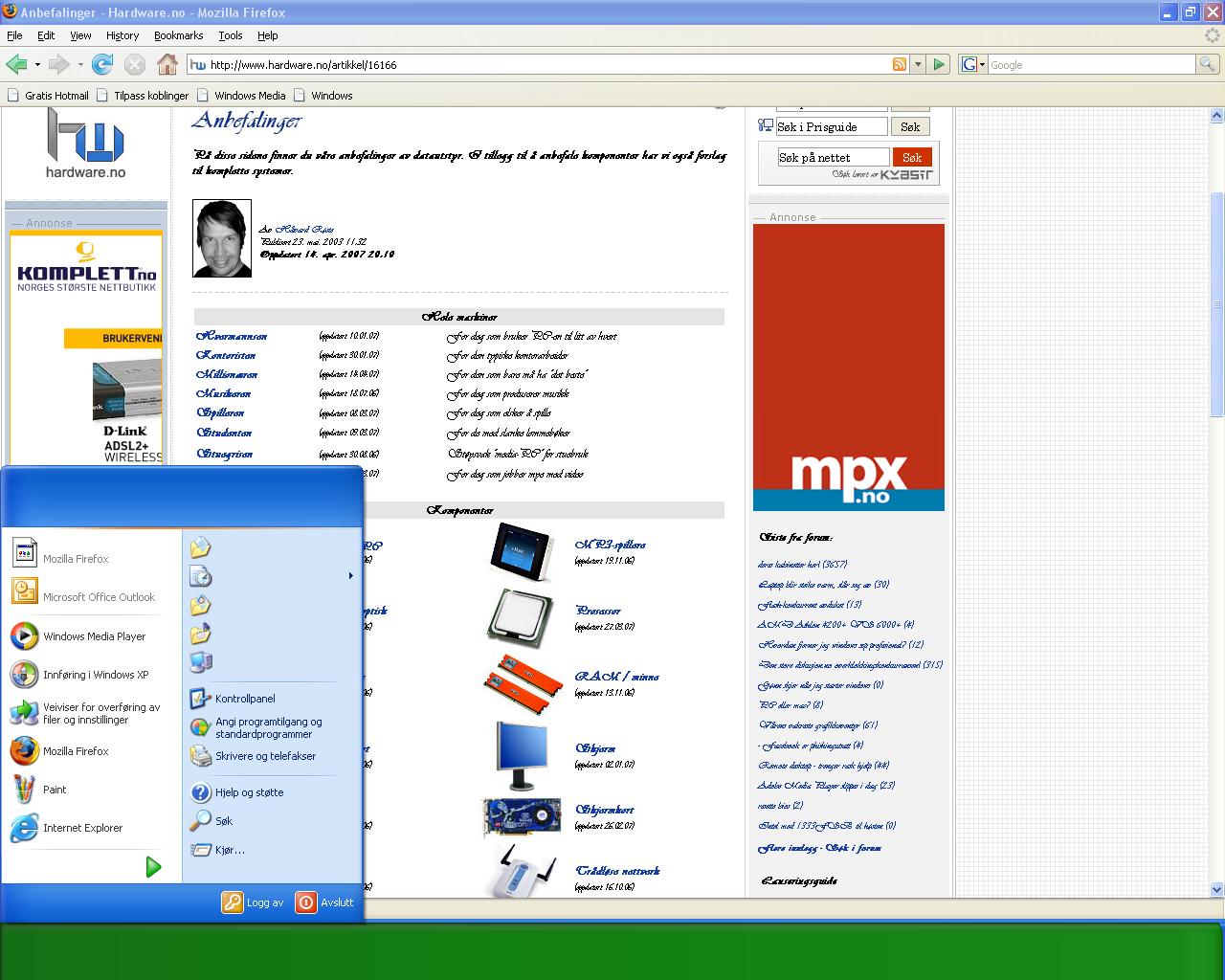Open the History menu
The height and width of the screenshot is (980, 1225).
[122, 35]
